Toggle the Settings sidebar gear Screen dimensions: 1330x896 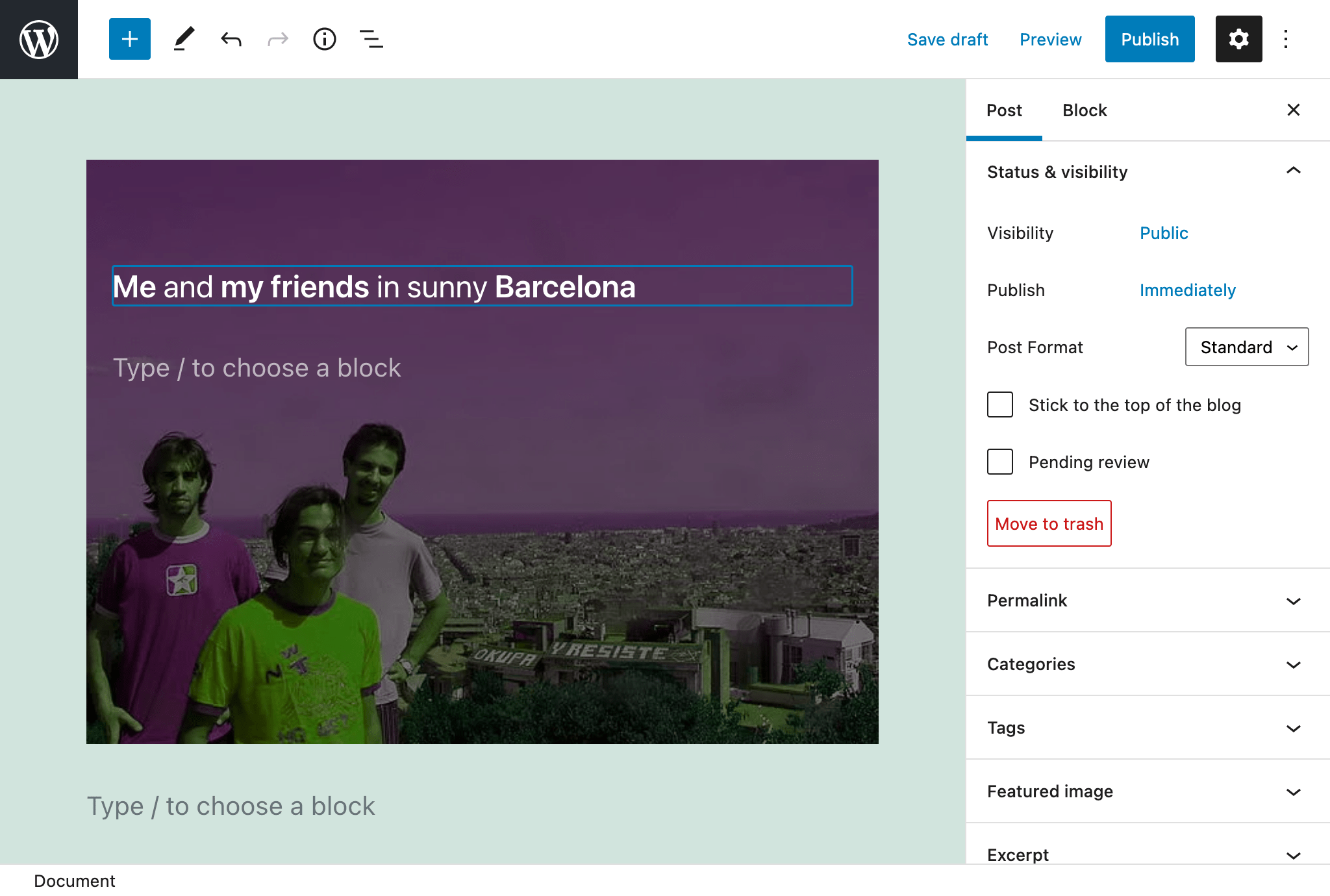pyautogui.click(x=1238, y=39)
